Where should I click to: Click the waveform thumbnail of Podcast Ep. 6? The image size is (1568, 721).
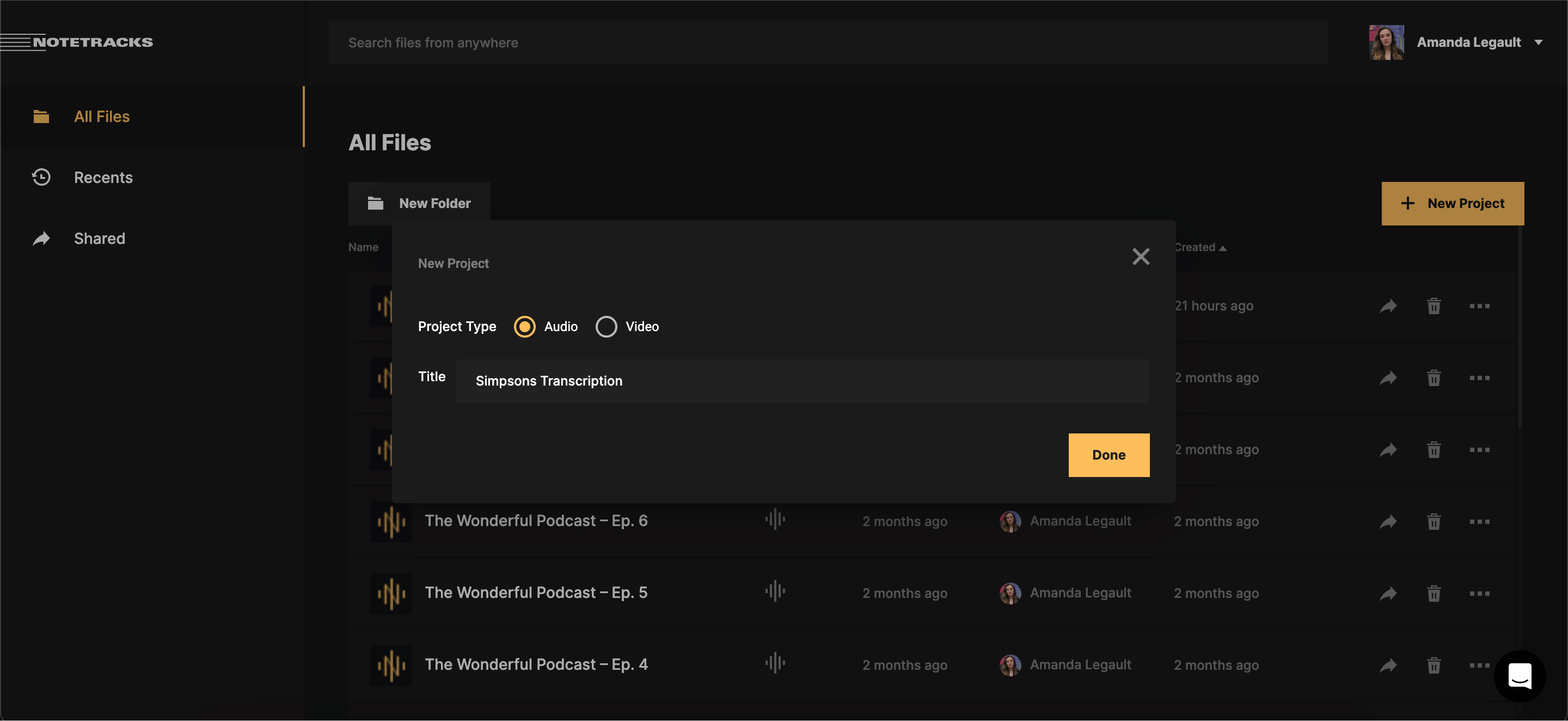pos(391,521)
